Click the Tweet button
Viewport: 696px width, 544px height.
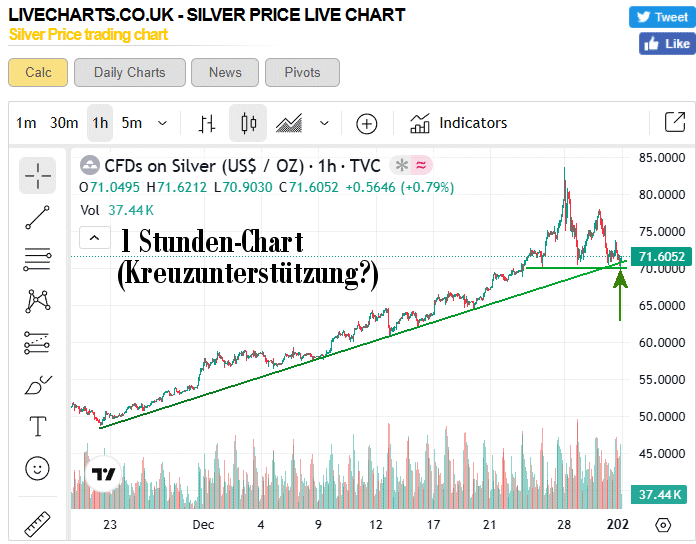pyautogui.click(x=660, y=17)
